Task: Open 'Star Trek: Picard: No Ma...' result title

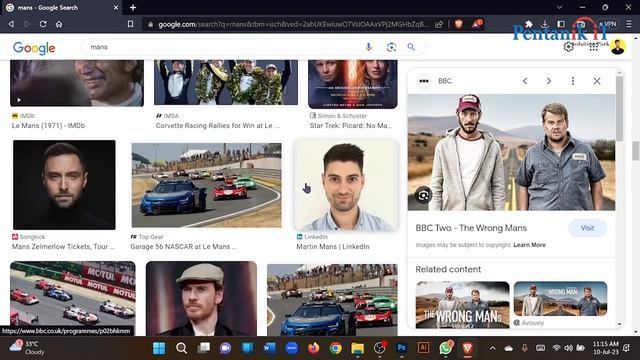Action: (351, 126)
